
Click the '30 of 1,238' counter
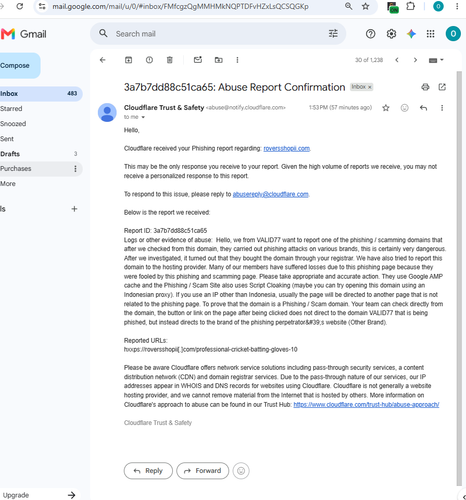tap(369, 60)
